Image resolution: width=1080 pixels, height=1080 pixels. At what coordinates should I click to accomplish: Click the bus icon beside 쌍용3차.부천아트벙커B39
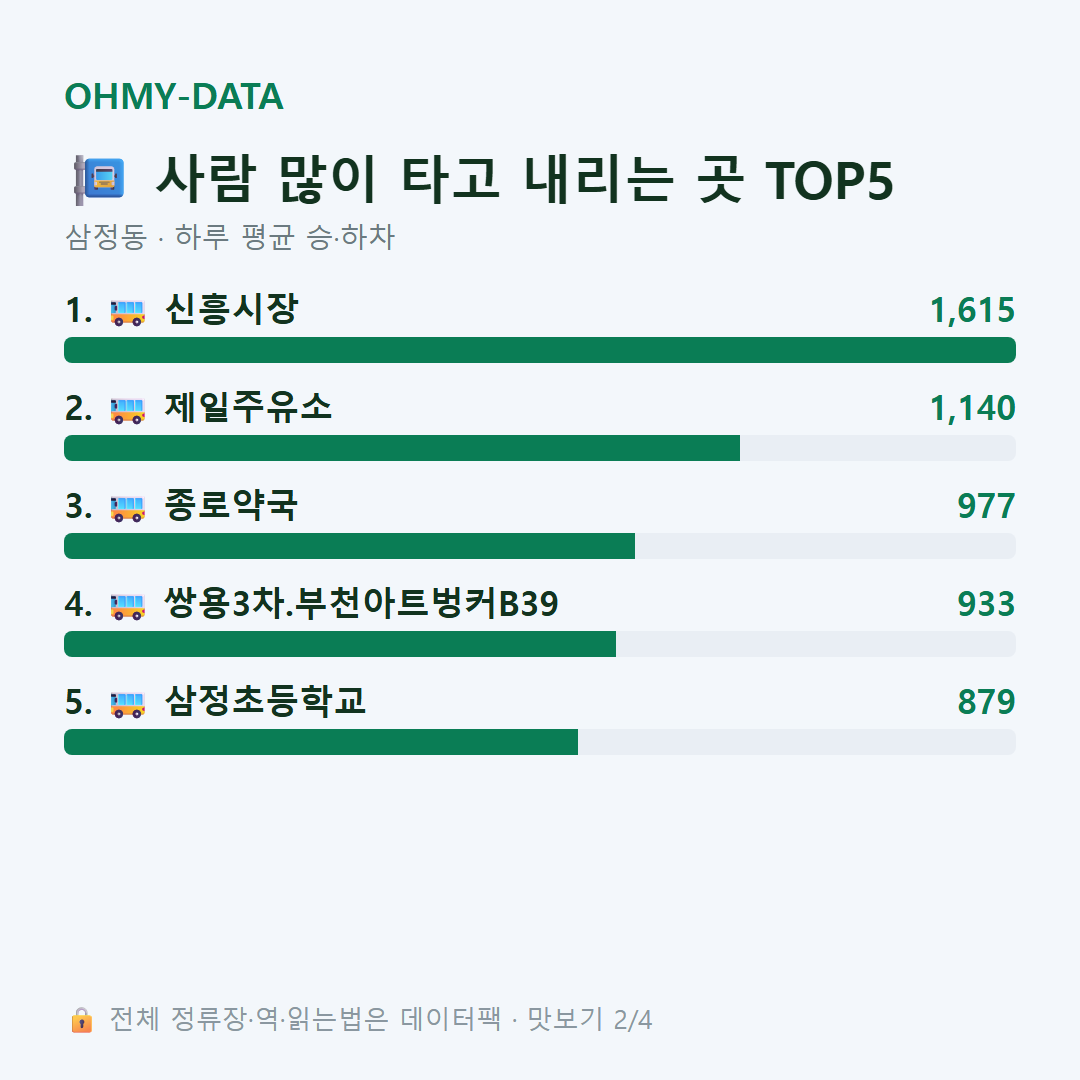(x=128, y=606)
